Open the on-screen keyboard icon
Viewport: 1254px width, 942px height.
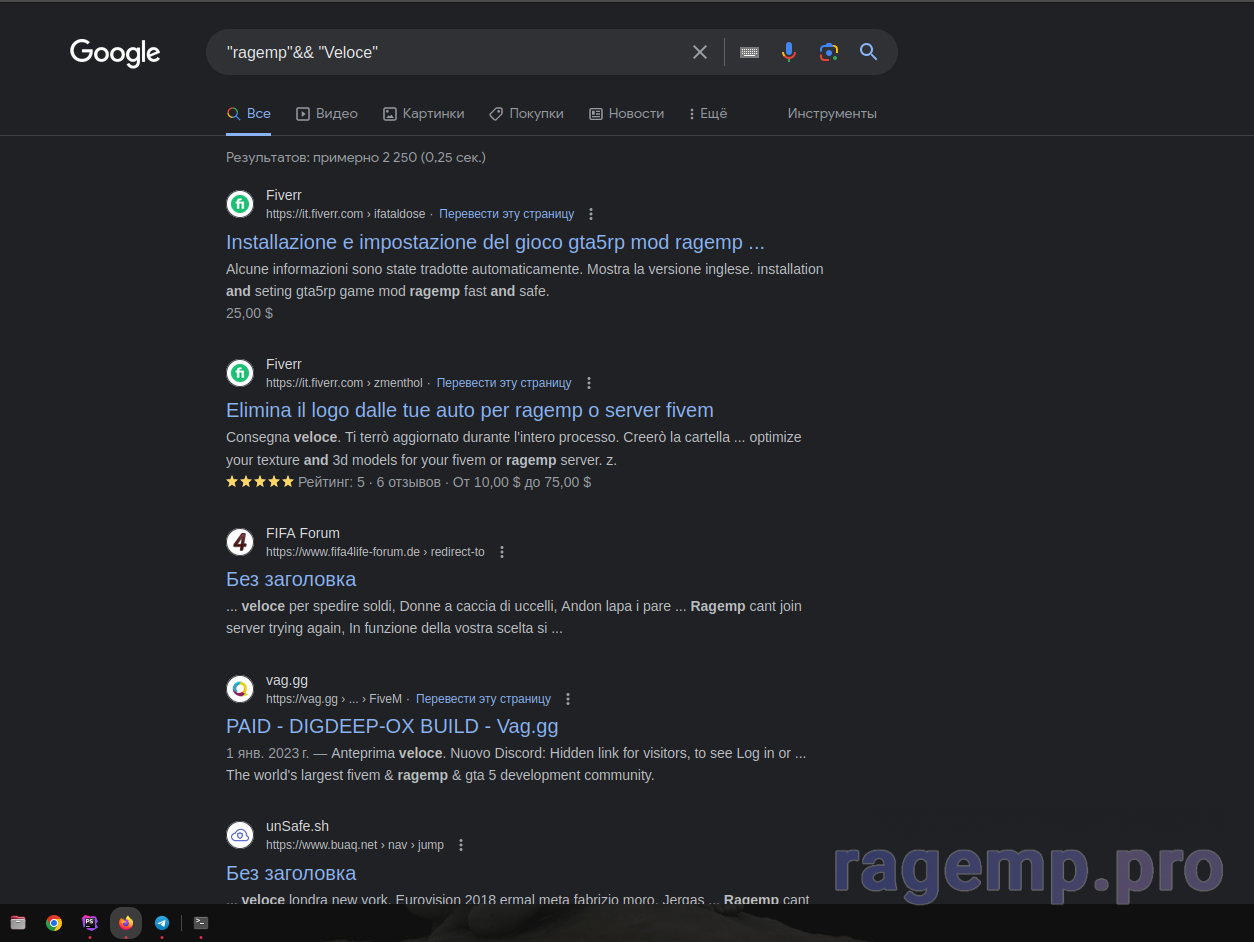(x=749, y=52)
